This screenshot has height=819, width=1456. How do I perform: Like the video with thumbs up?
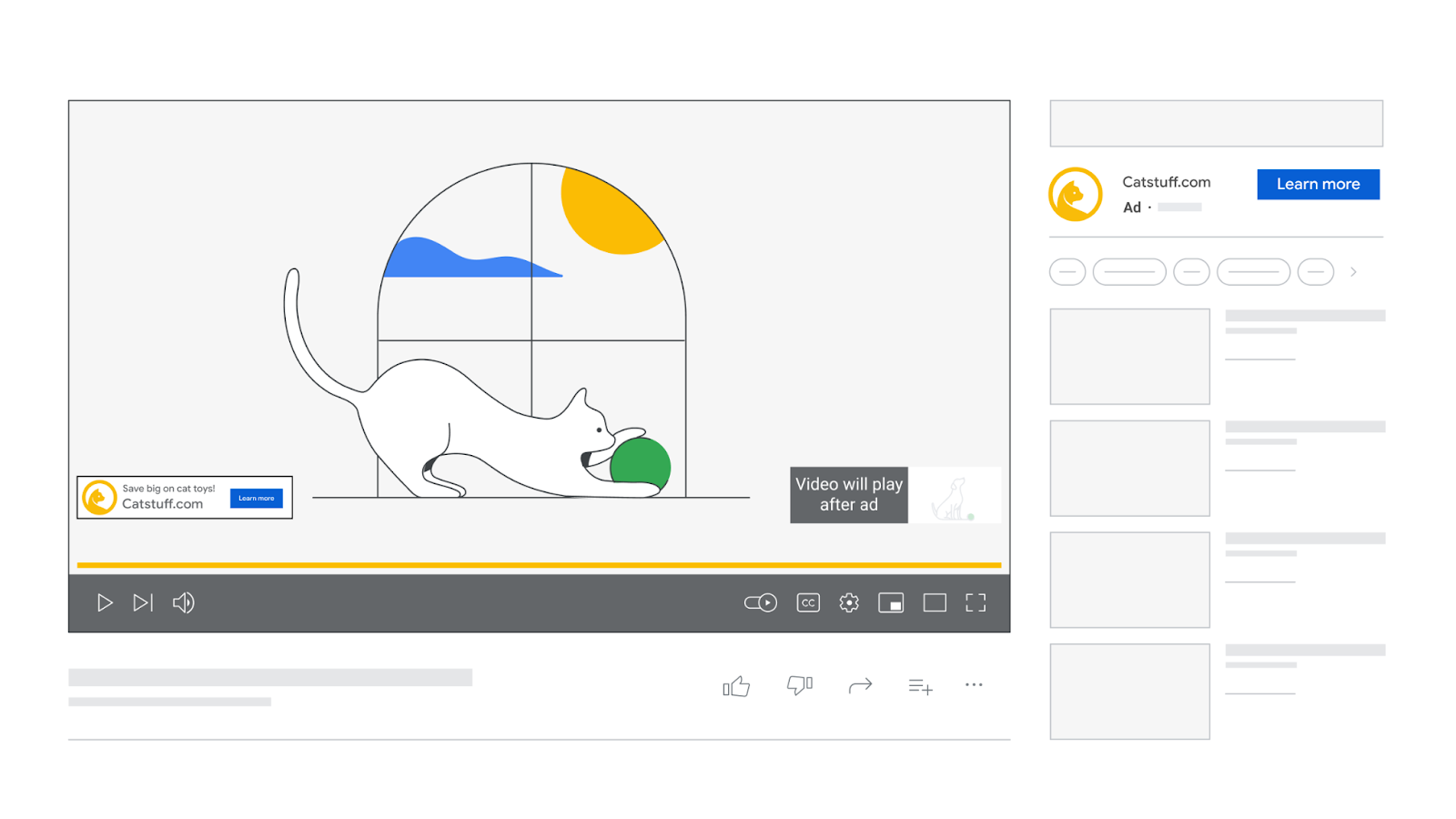coord(736,686)
